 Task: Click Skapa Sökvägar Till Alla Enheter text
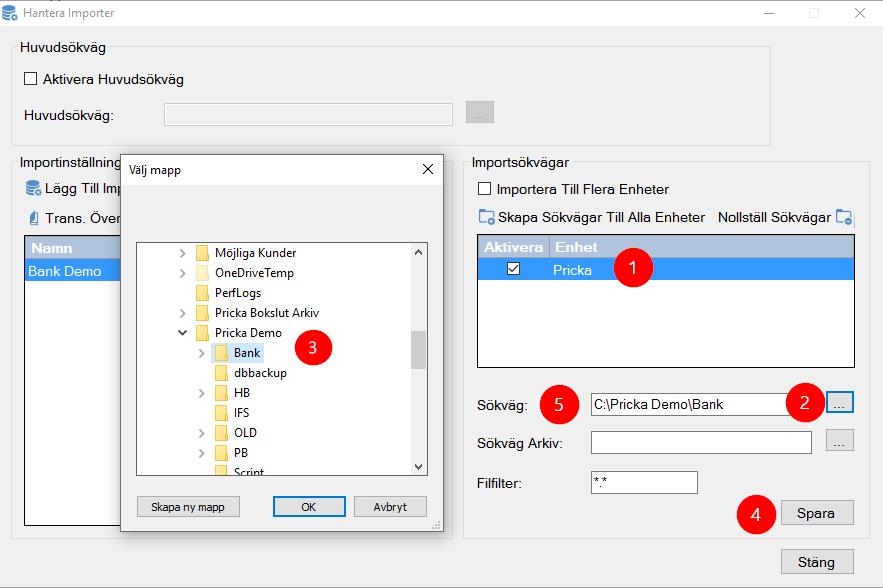click(601, 217)
